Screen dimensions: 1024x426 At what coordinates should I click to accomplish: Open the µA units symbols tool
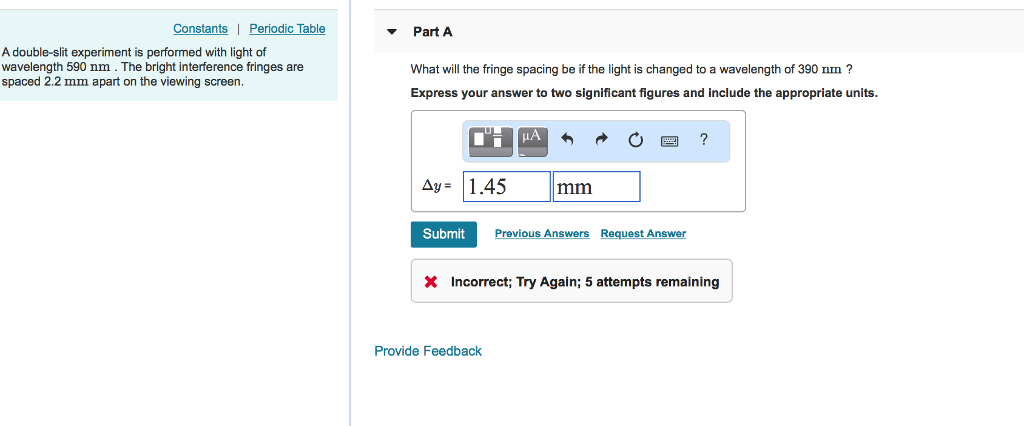pyautogui.click(x=532, y=141)
